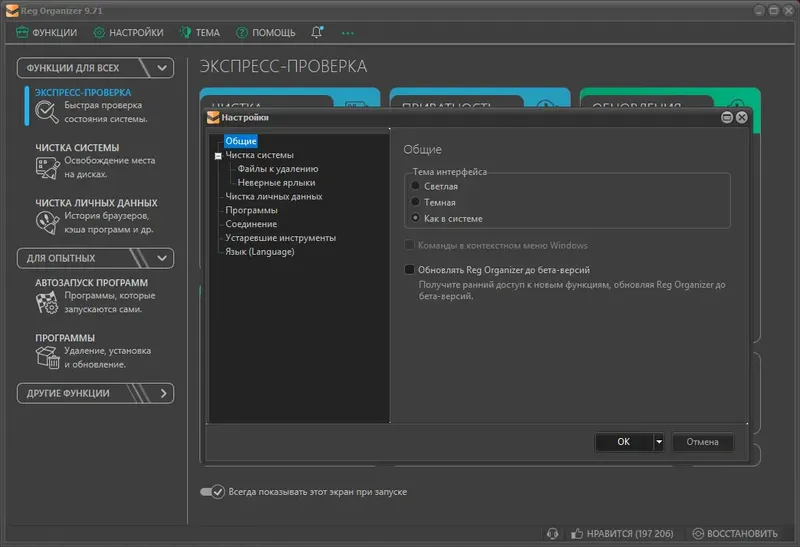This screenshot has height=547, width=800.
Task: Open the three-dots overflow menu
Action: coord(347,33)
